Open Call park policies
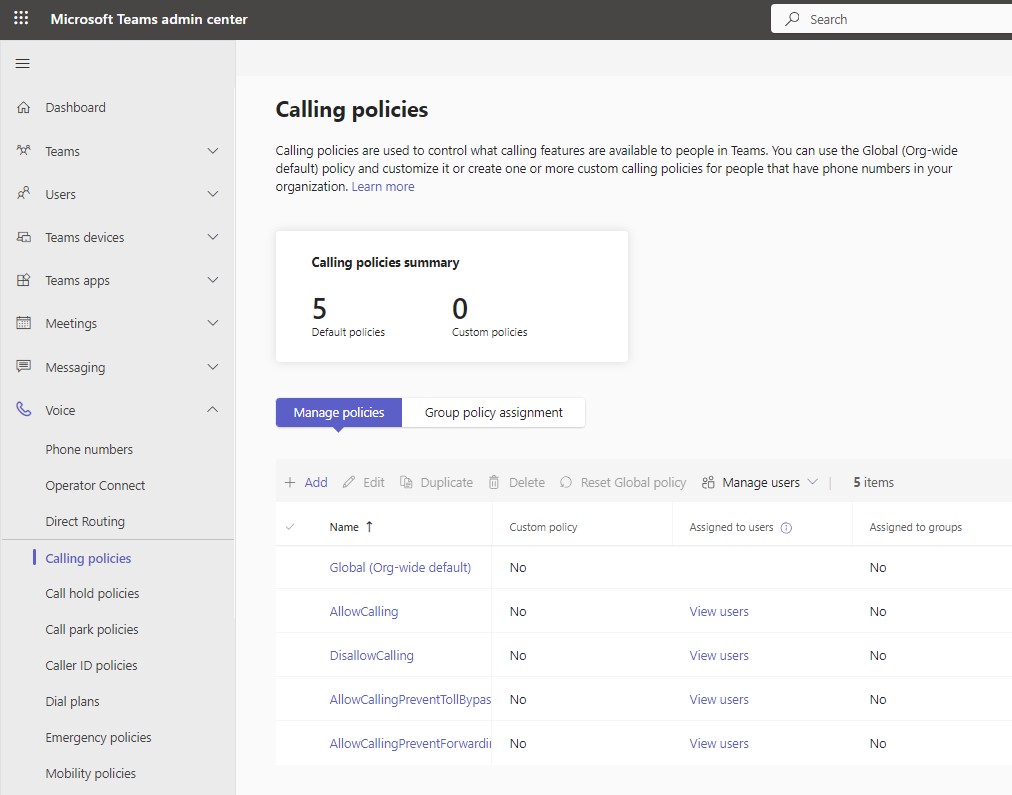 click(92, 630)
